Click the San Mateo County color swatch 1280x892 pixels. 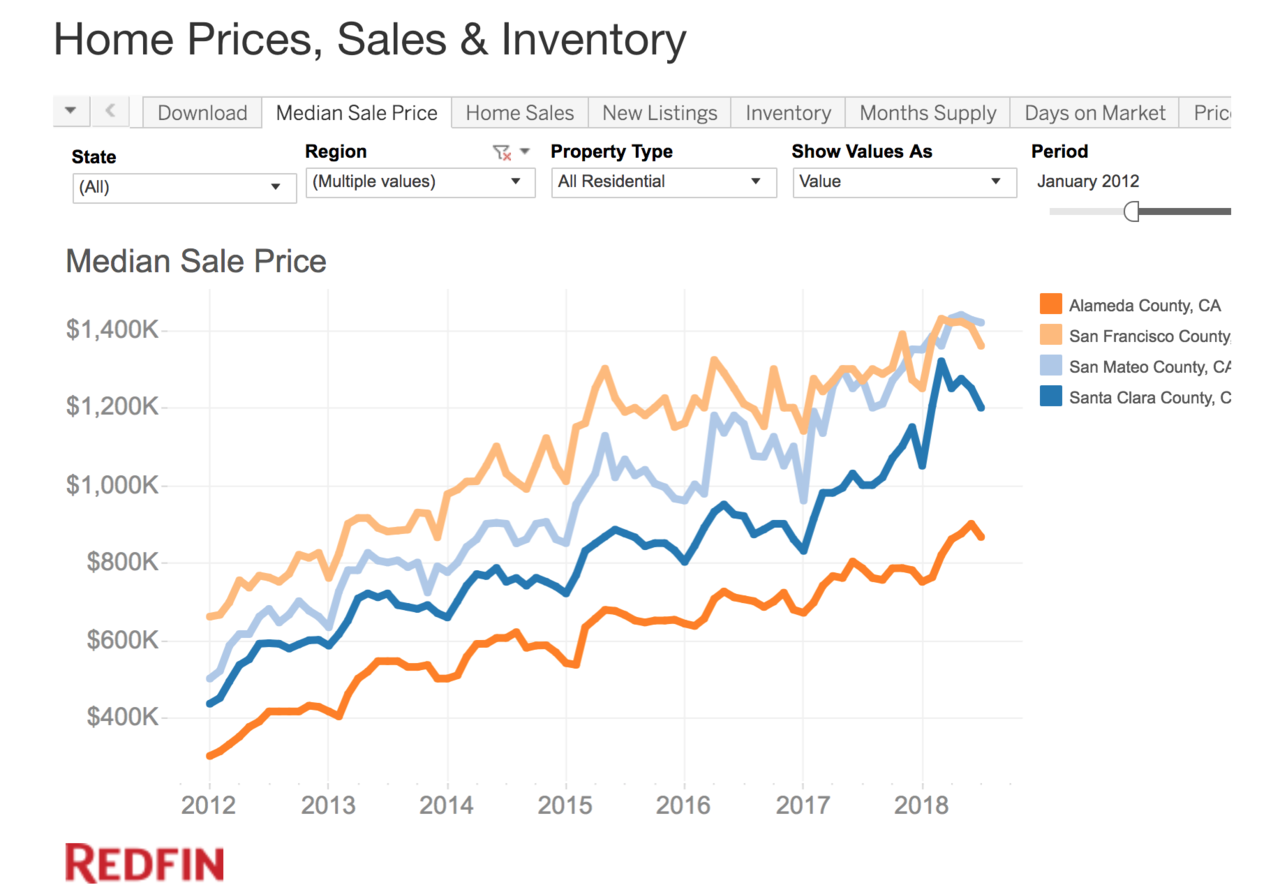[1049, 366]
